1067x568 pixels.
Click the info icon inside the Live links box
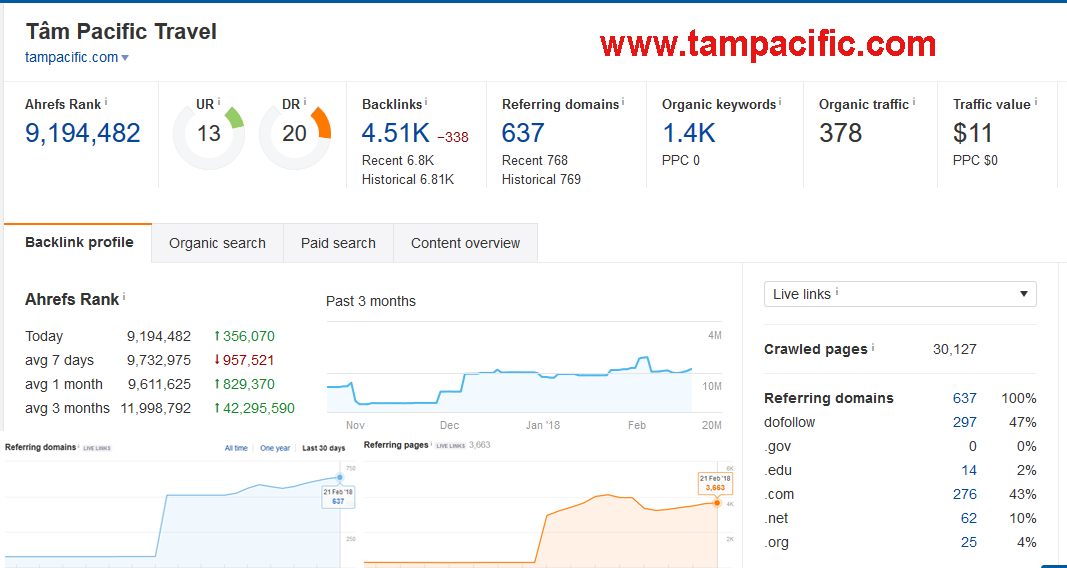837,292
